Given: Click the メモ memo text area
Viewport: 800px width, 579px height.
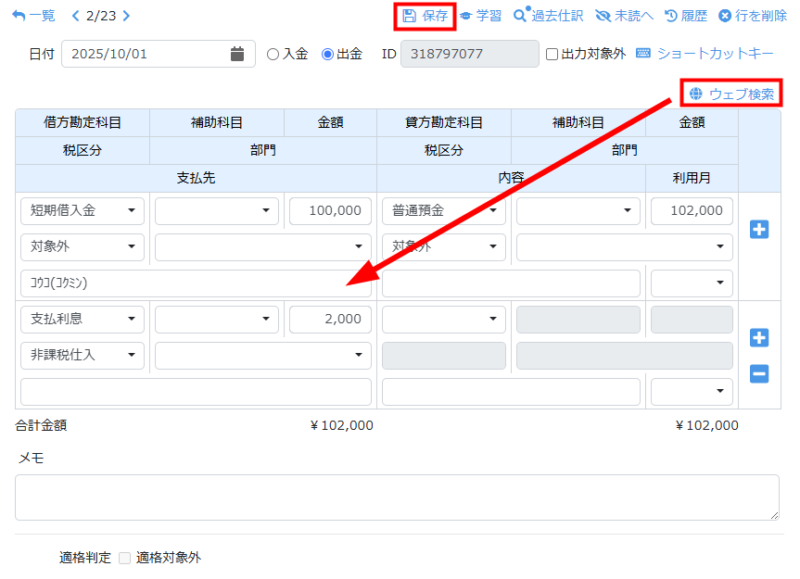Looking at the screenshot, I should (397, 497).
